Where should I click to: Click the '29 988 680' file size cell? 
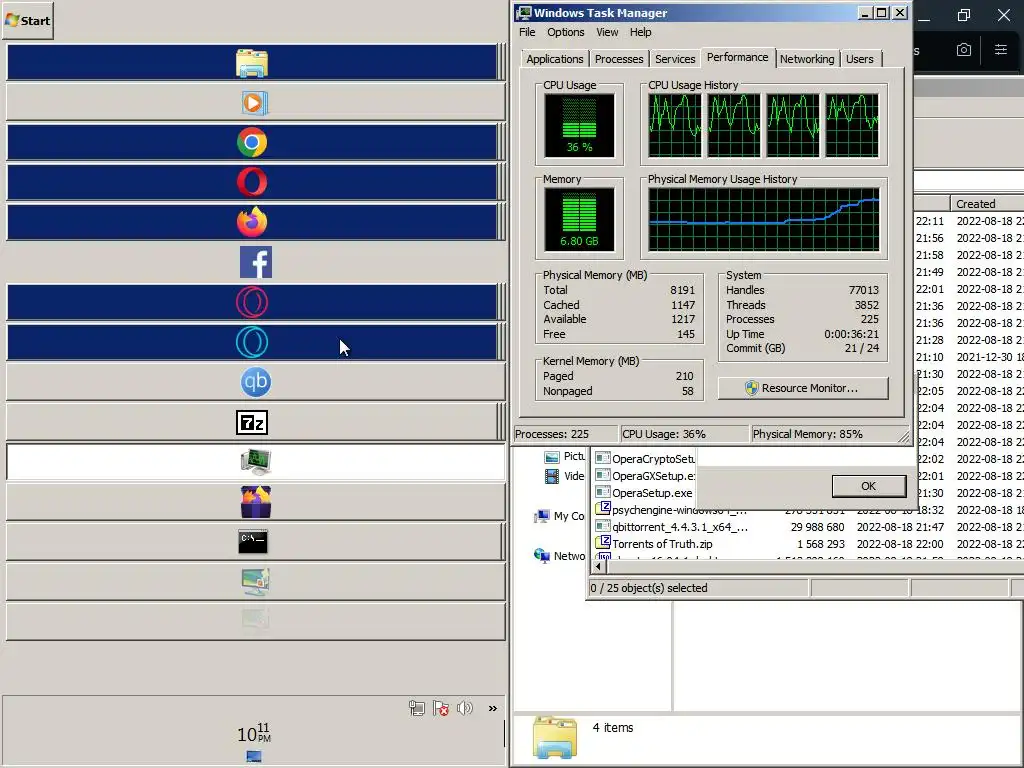(x=817, y=526)
